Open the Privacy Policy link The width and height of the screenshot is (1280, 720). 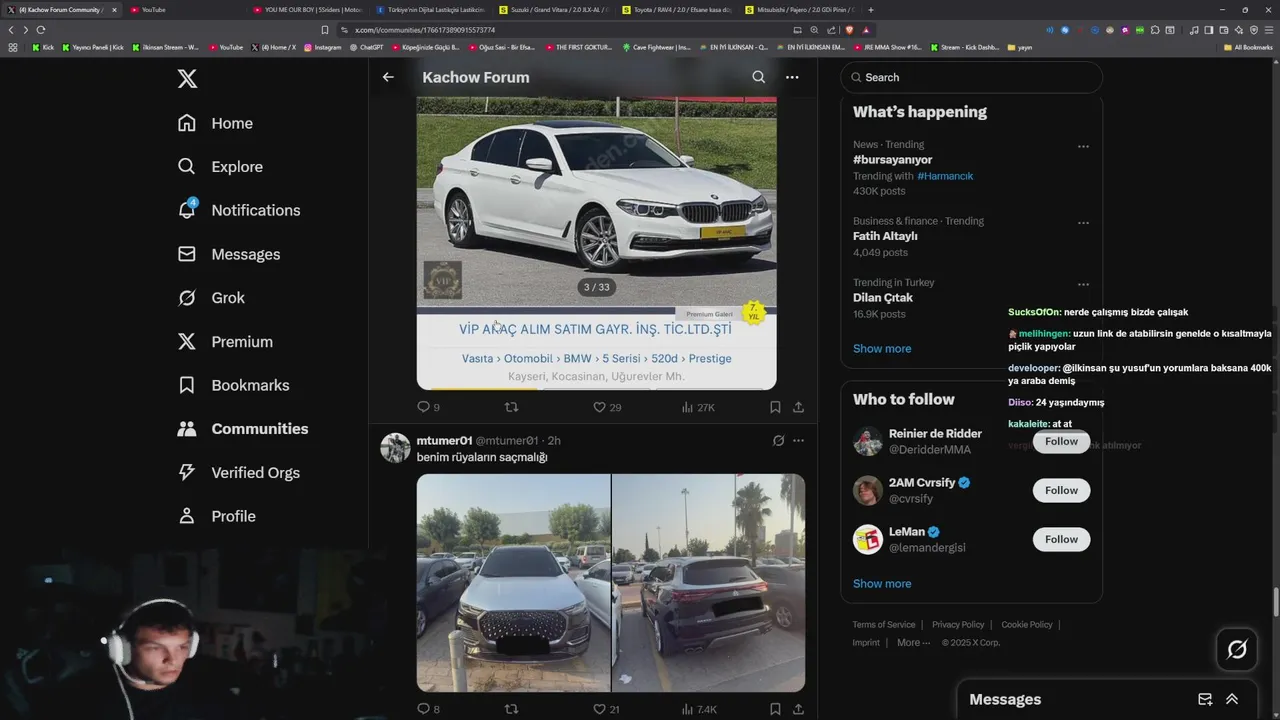(958, 625)
